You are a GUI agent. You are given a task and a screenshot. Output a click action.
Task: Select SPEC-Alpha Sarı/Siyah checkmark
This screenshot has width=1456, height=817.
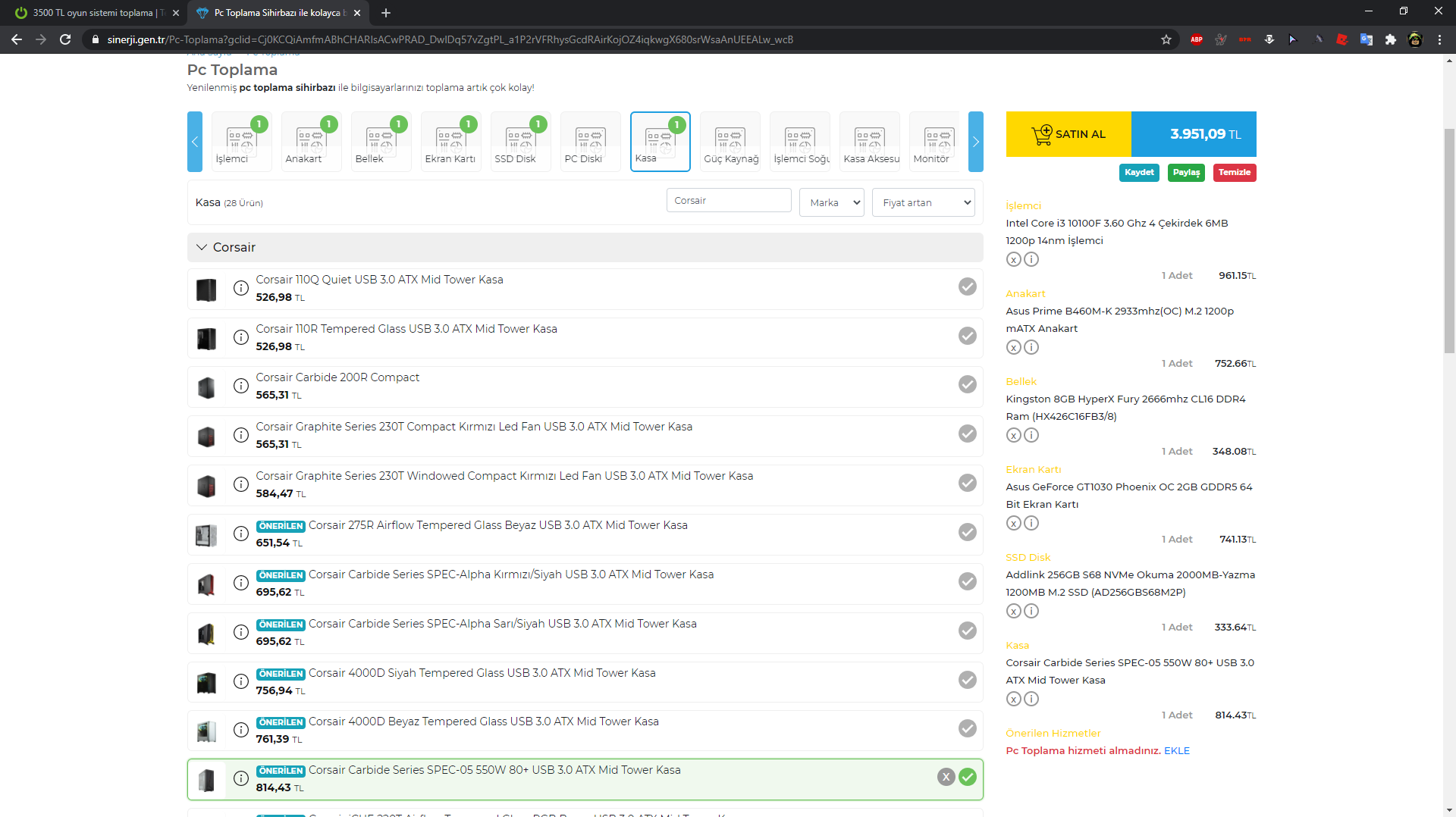968,631
